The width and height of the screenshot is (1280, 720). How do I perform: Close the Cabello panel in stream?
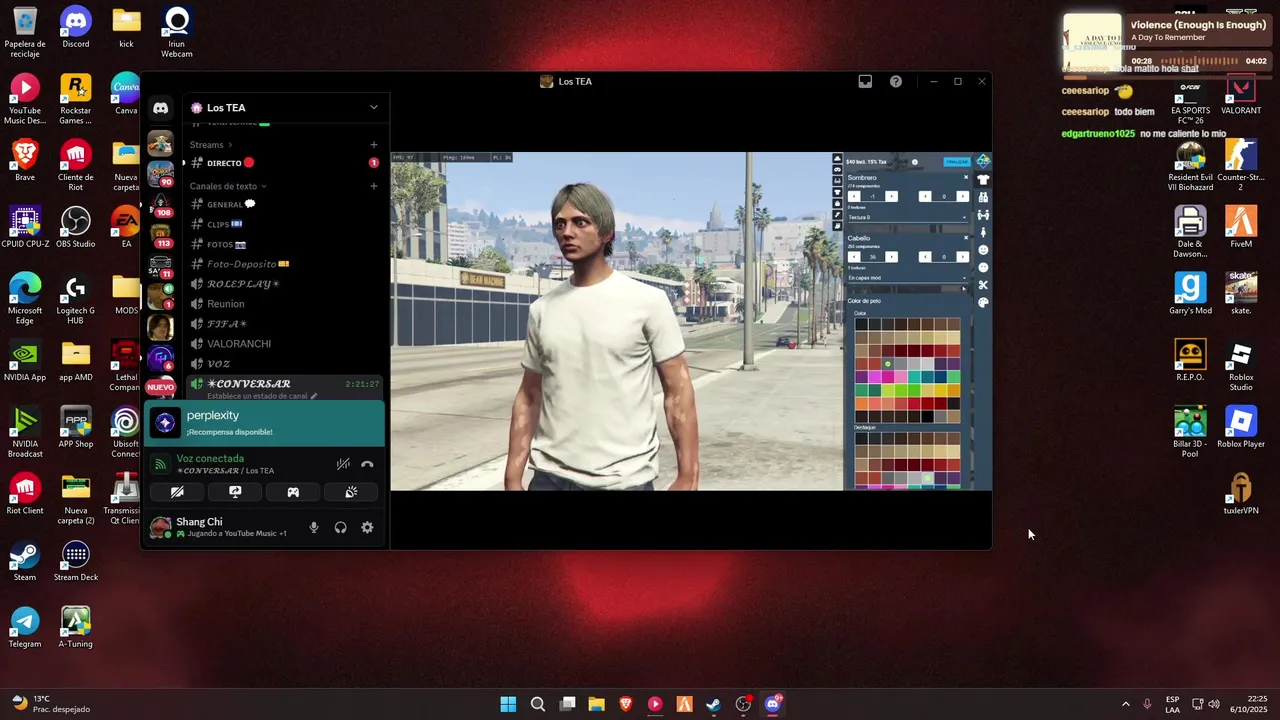coord(966,238)
